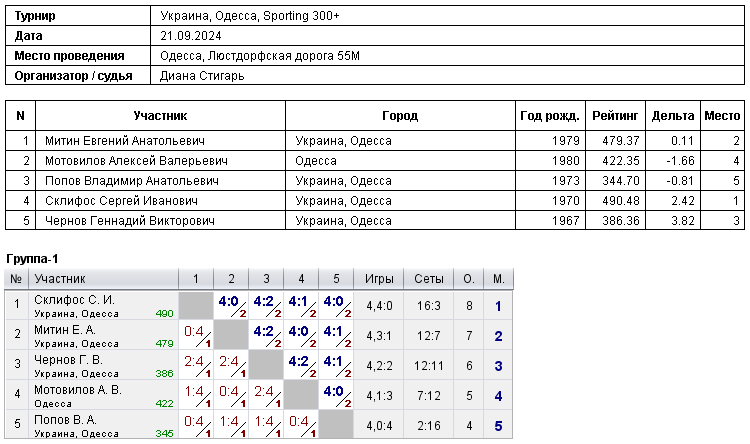
Task: Select participant Митин Евгений Анатольевич
Action: [x=125, y=141]
